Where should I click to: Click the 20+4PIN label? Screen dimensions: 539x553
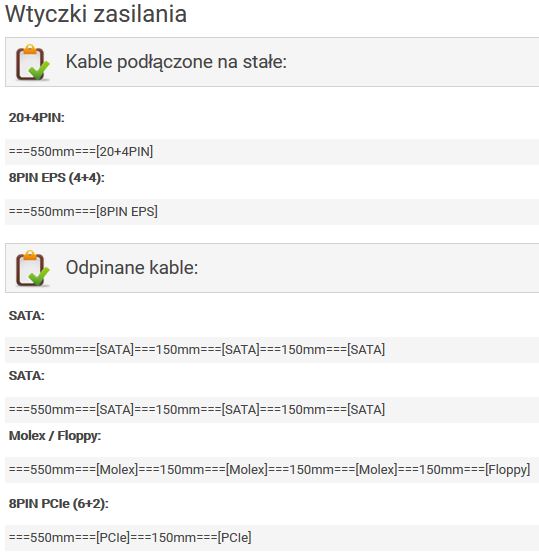point(37,117)
